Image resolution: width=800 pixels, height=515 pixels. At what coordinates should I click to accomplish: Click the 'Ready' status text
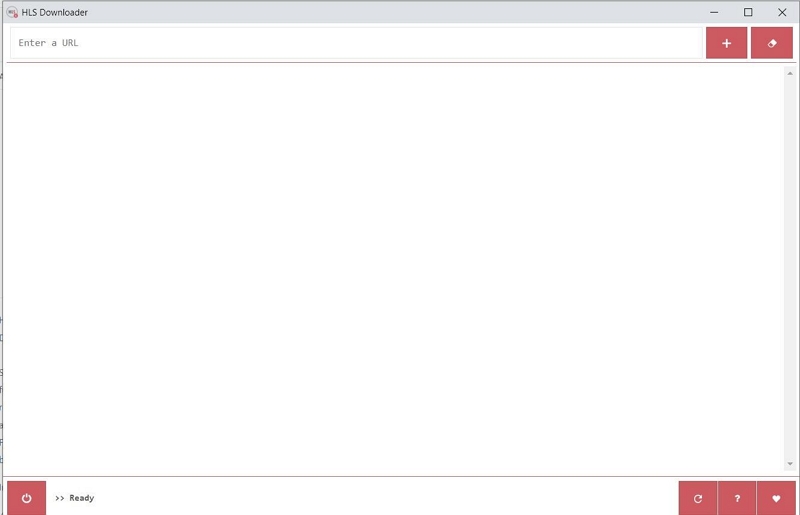pos(82,498)
